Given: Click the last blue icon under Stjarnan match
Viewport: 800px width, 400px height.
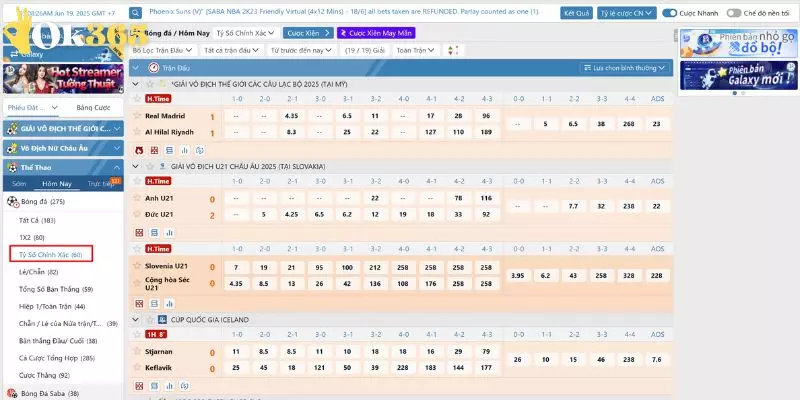Looking at the screenshot, I should point(185,386).
